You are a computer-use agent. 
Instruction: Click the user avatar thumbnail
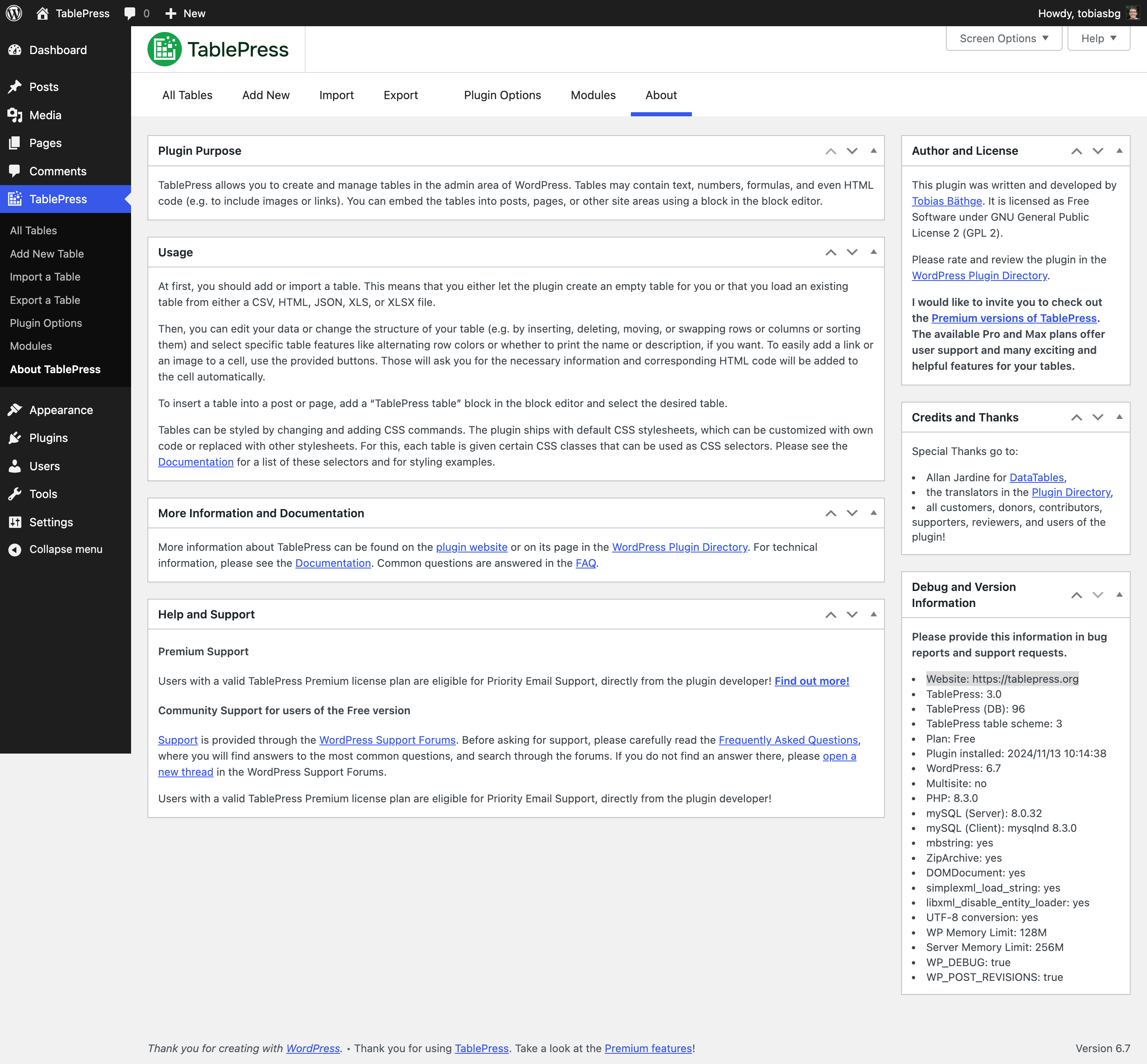pyautogui.click(x=1132, y=13)
